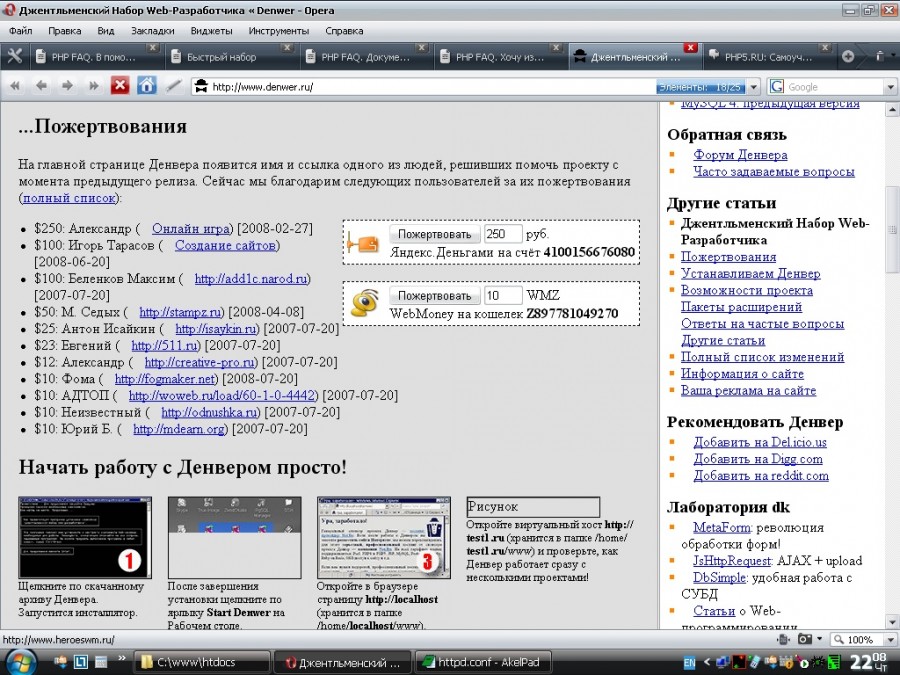Image resolution: width=900 pixels, height=675 pixels.
Task: Click the WMZ amount field with 10
Action: point(503,296)
